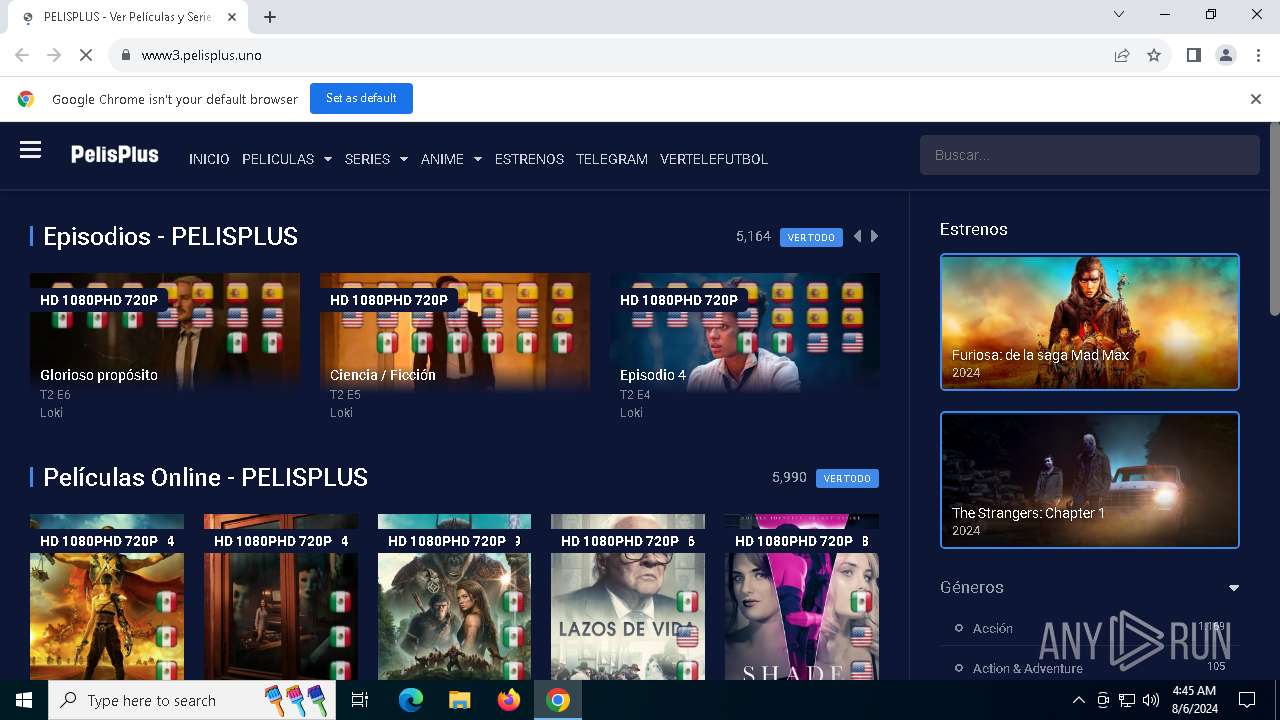Open the Windows Start menu
The height and width of the screenshot is (720, 1280).
[24, 700]
